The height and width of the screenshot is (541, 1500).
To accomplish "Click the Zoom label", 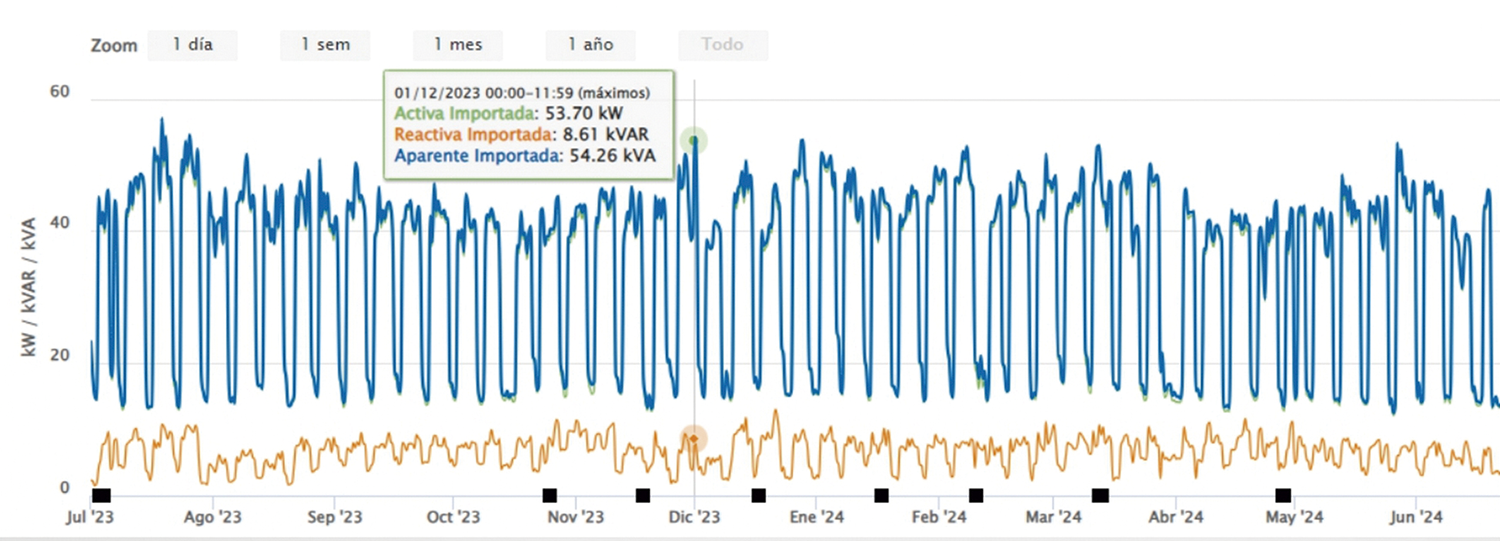I will click(x=114, y=46).
